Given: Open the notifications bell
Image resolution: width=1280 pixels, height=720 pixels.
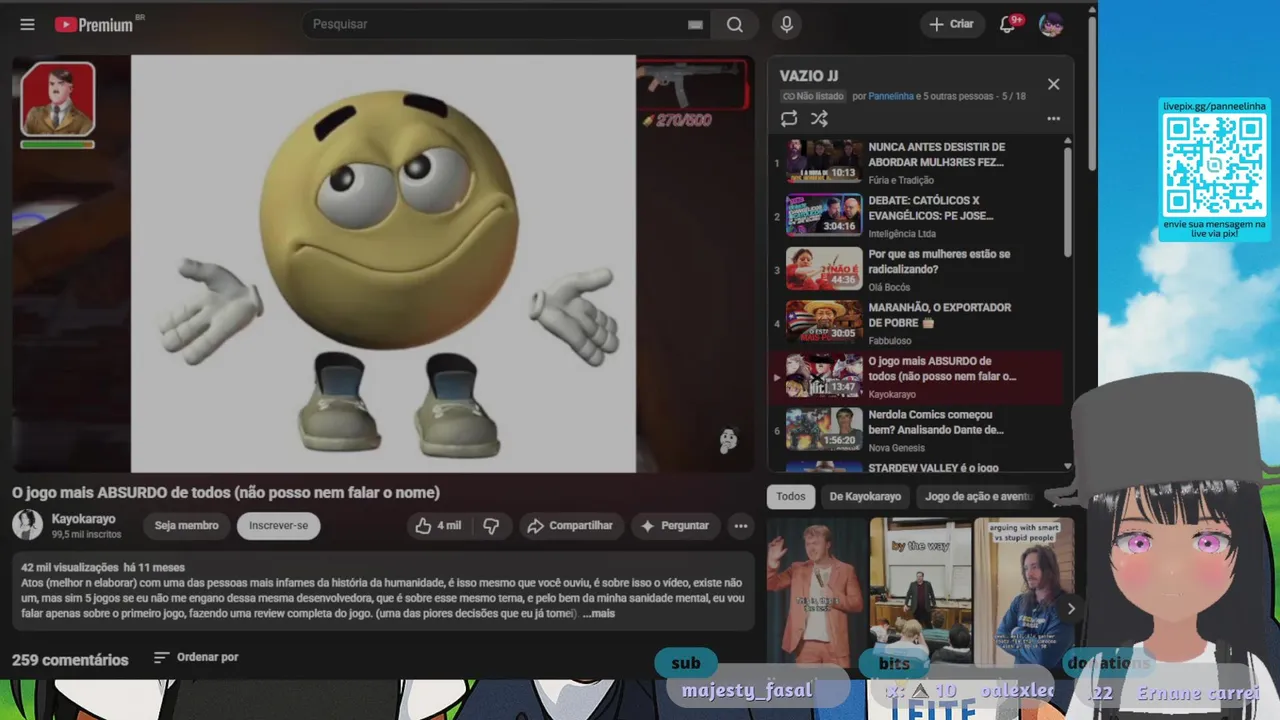Looking at the screenshot, I should click(x=1008, y=24).
